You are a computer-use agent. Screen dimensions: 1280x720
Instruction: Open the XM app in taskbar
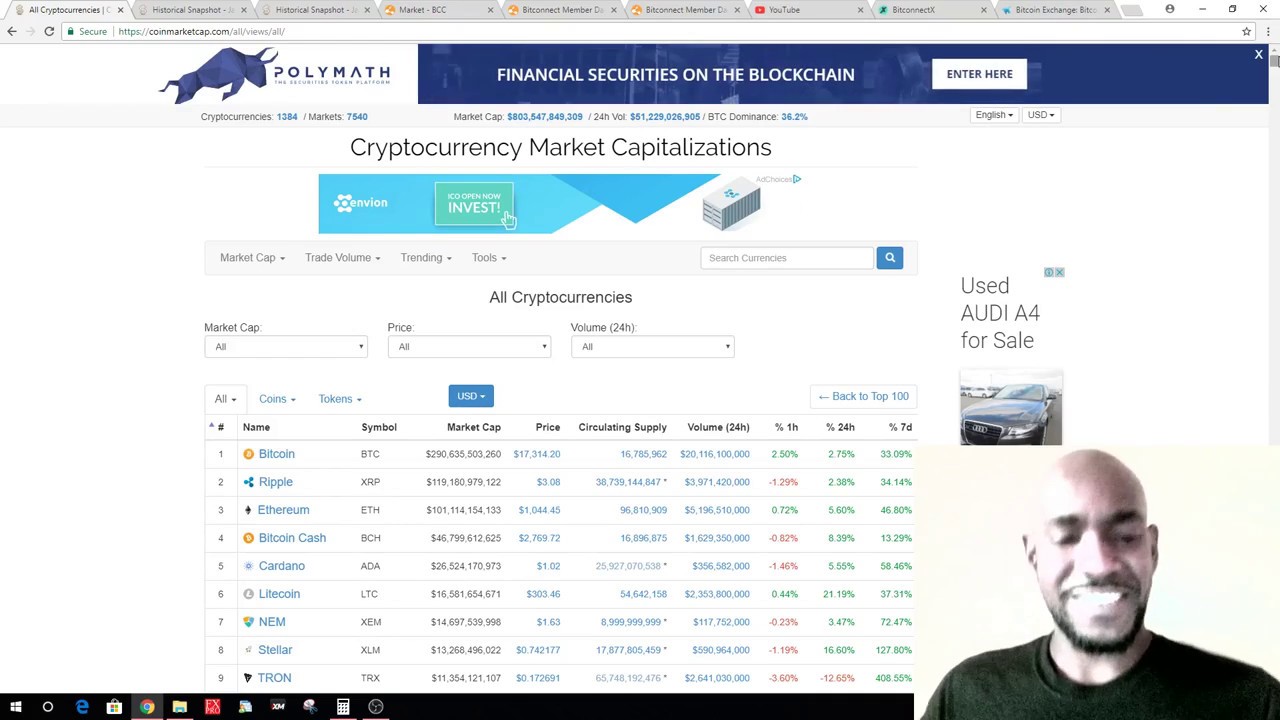(x=278, y=707)
